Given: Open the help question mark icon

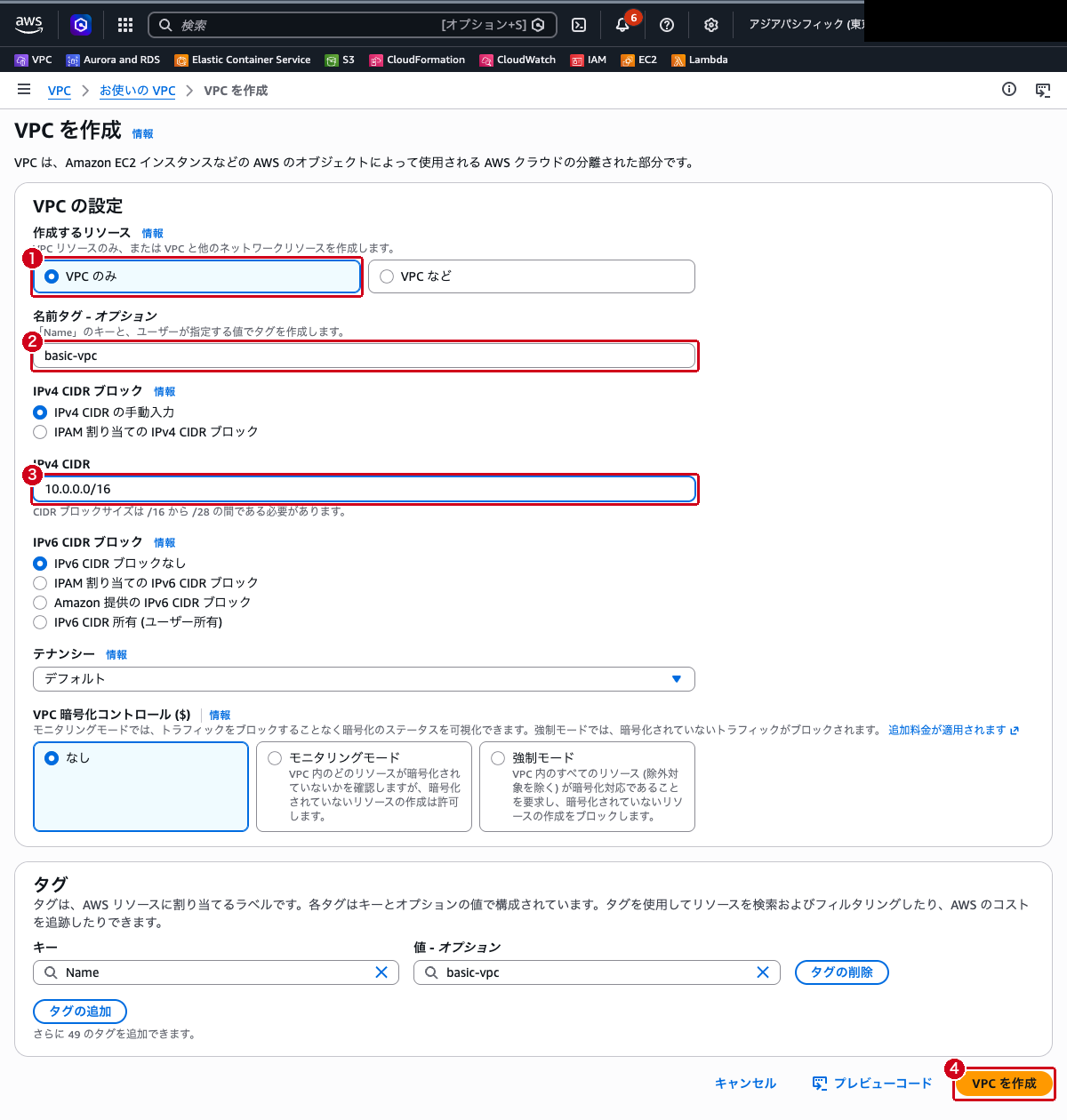Looking at the screenshot, I should point(667,25).
